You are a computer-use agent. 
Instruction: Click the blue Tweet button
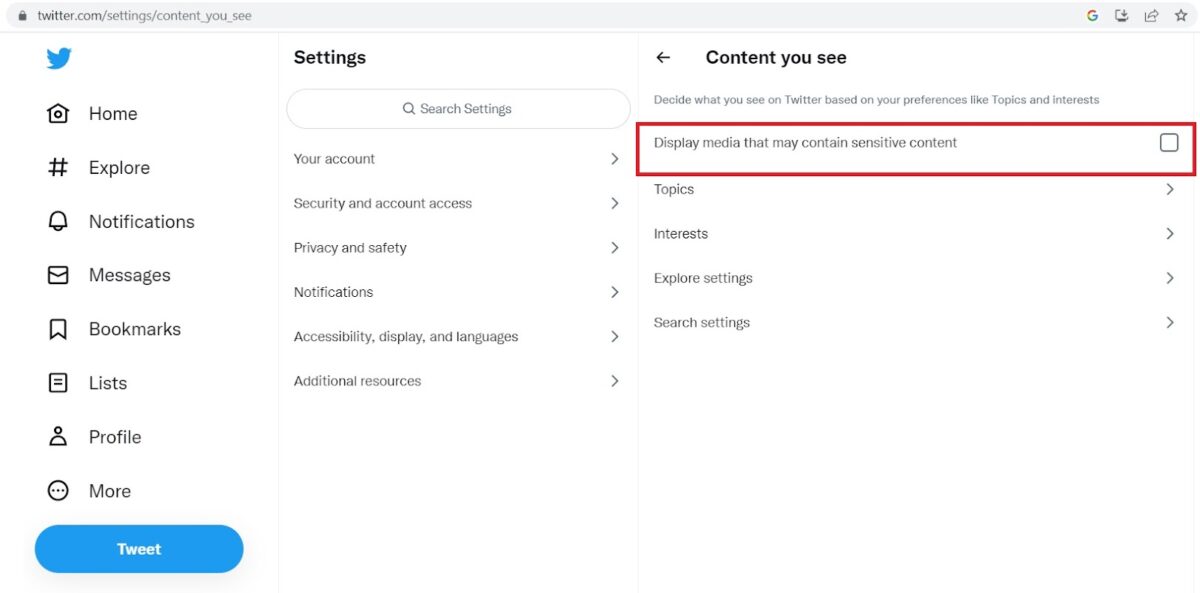point(139,549)
